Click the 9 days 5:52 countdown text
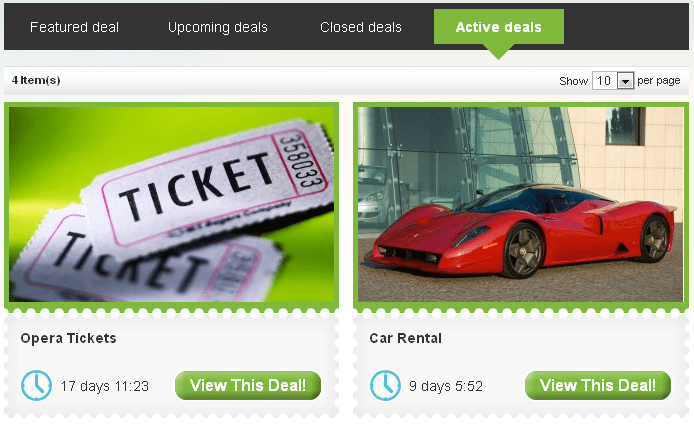 [446, 386]
